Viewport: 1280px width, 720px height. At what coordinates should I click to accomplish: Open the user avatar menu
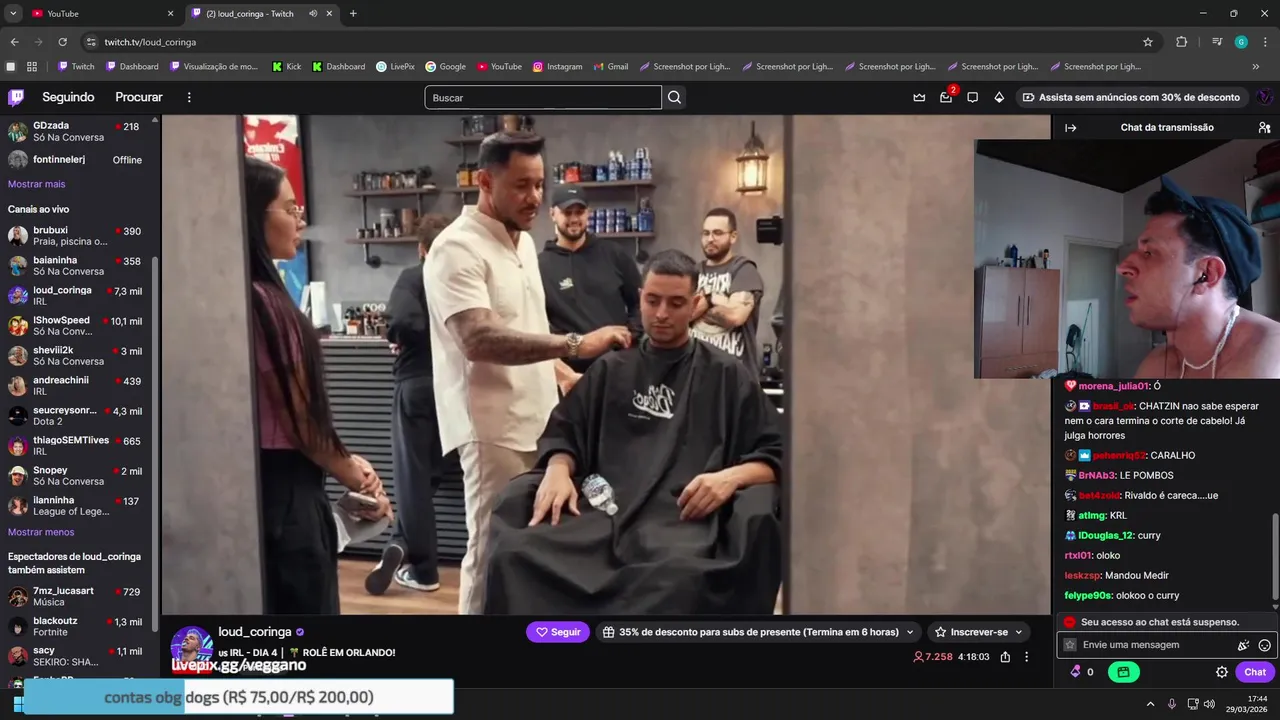pyautogui.click(x=1264, y=97)
